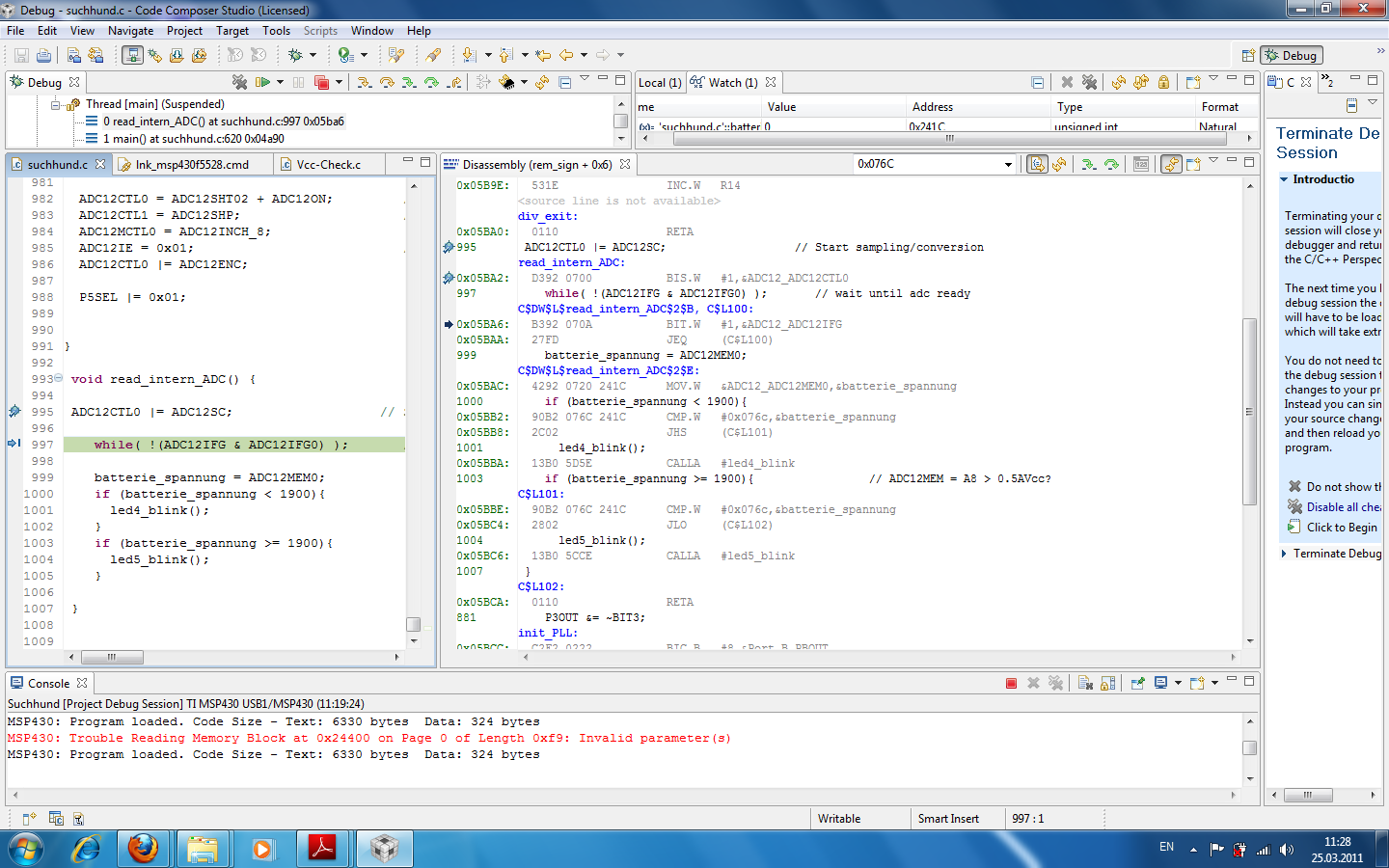Screen dimensions: 1389x868
Task: Open Firefox from the Windows taskbar
Action: (143, 849)
